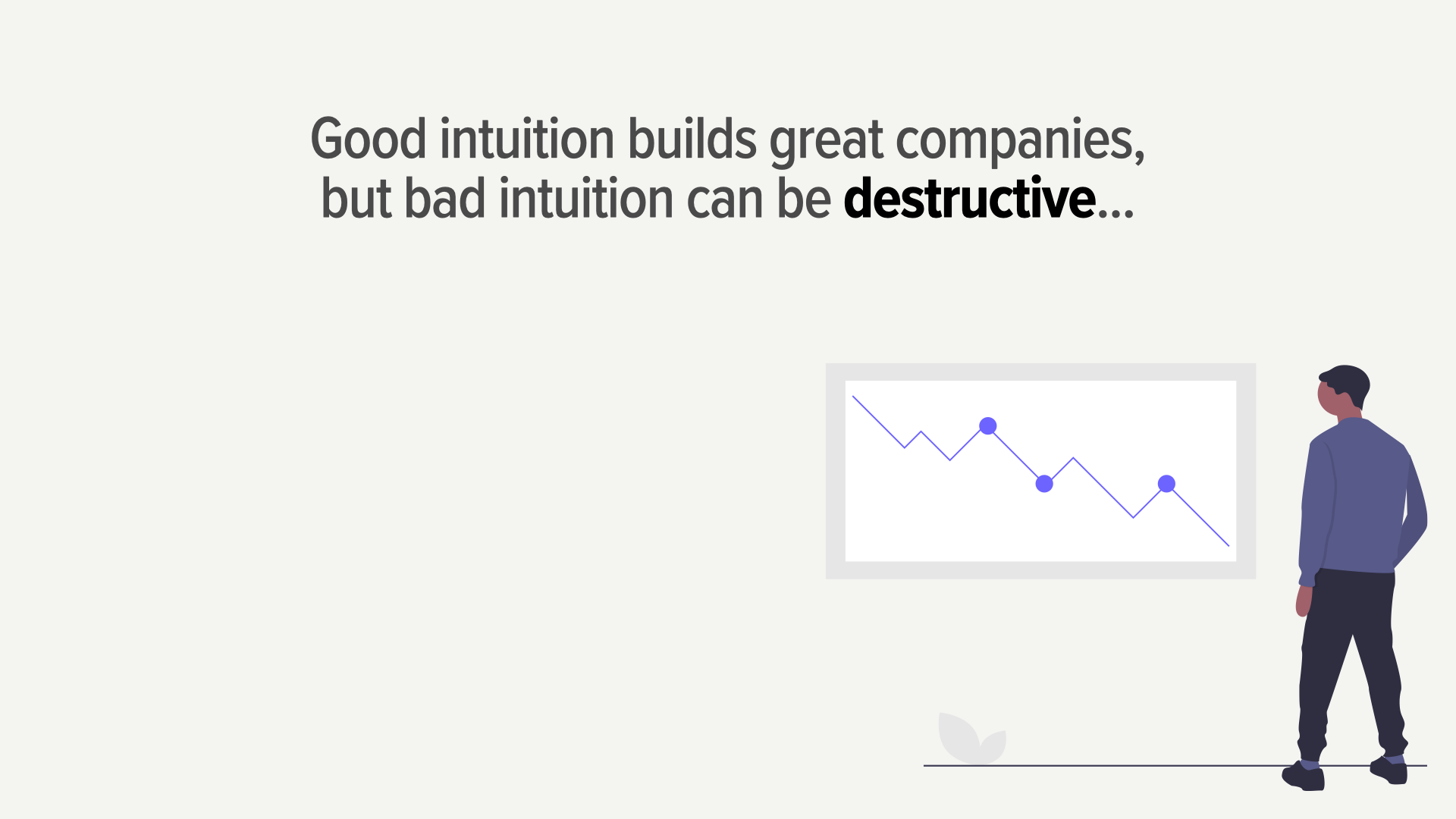Click the gray plant leaf illustration
The image size is (1456, 819).
pyautogui.click(x=971, y=738)
